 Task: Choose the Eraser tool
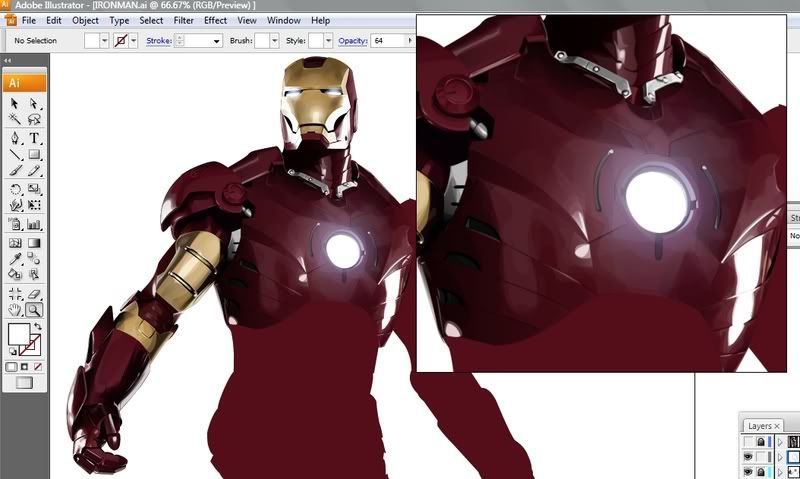click(34, 294)
